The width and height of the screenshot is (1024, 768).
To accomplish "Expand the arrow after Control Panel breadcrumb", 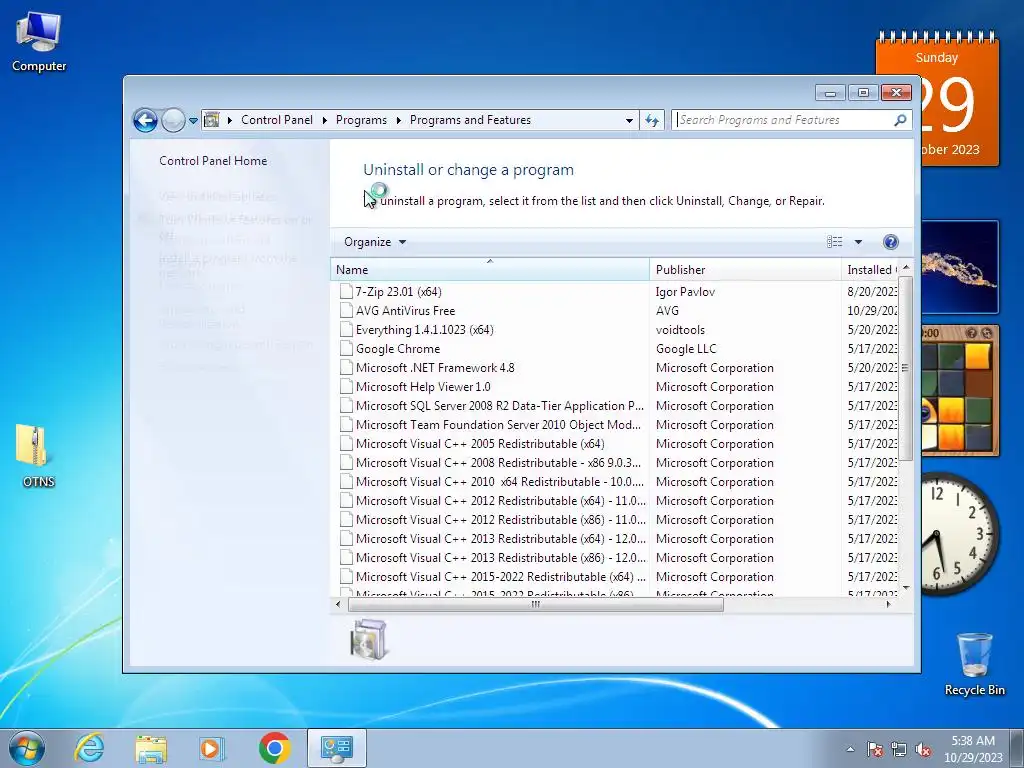I will (x=325, y=120).
